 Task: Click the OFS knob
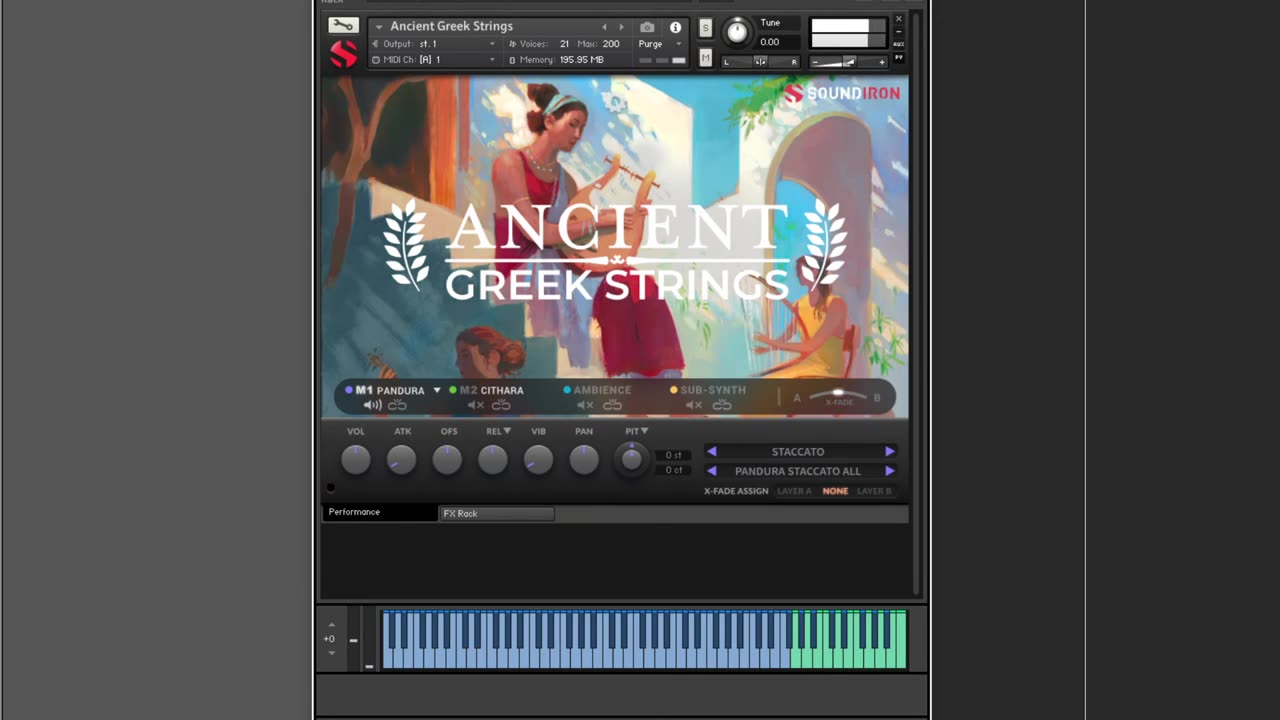pyautogui.click(x=447, y=459)
